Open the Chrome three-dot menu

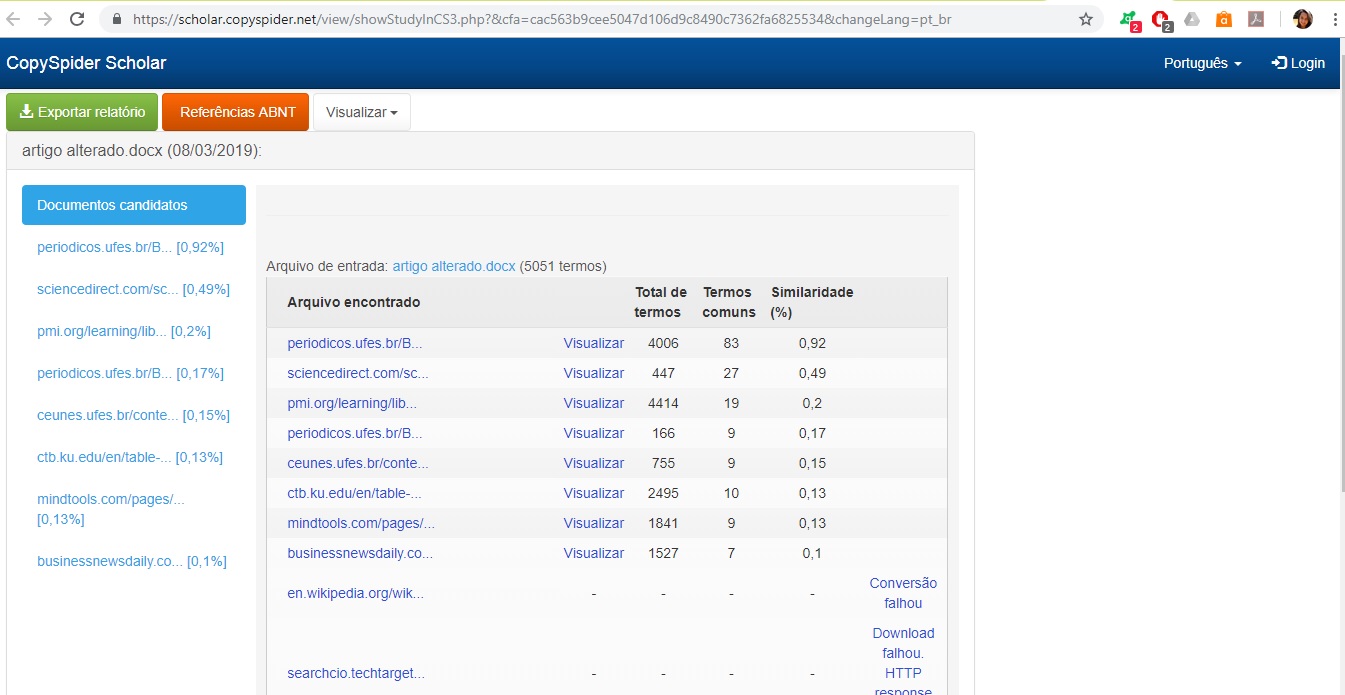tap(1333, 19)
